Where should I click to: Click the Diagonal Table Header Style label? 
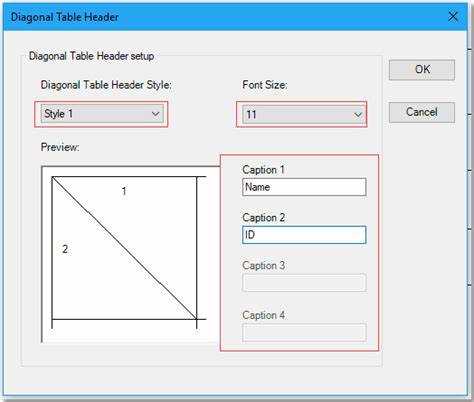pyautogui.click(x=106, y=85)
